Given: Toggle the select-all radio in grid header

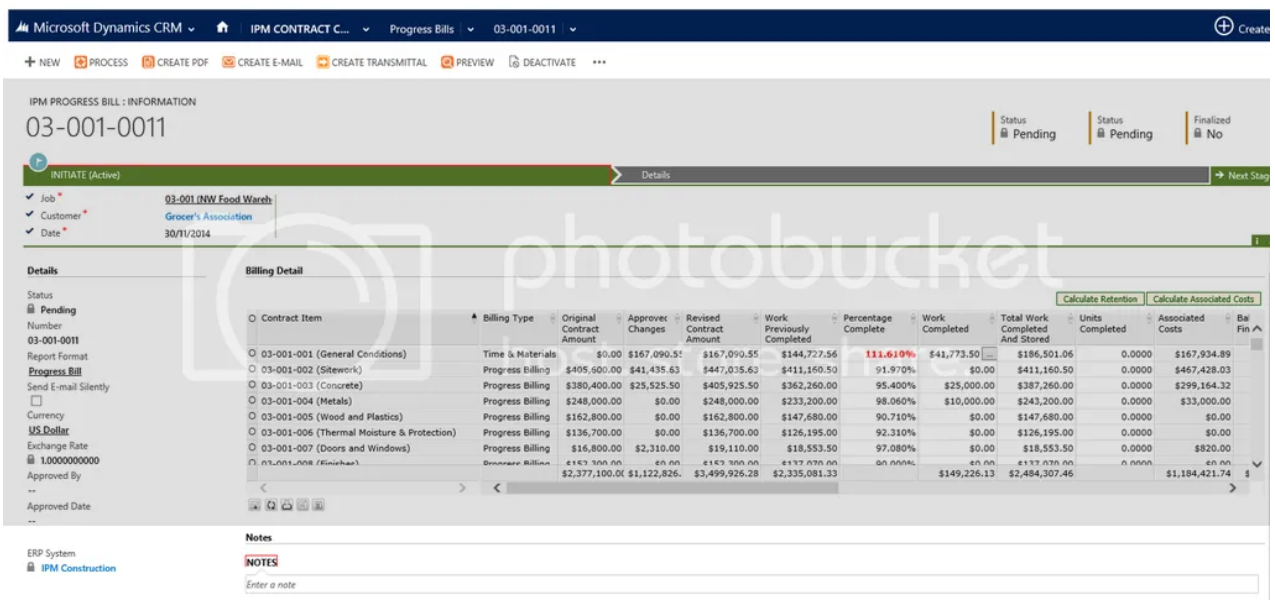Looking at the screenshot, I should tap(252, 318).
